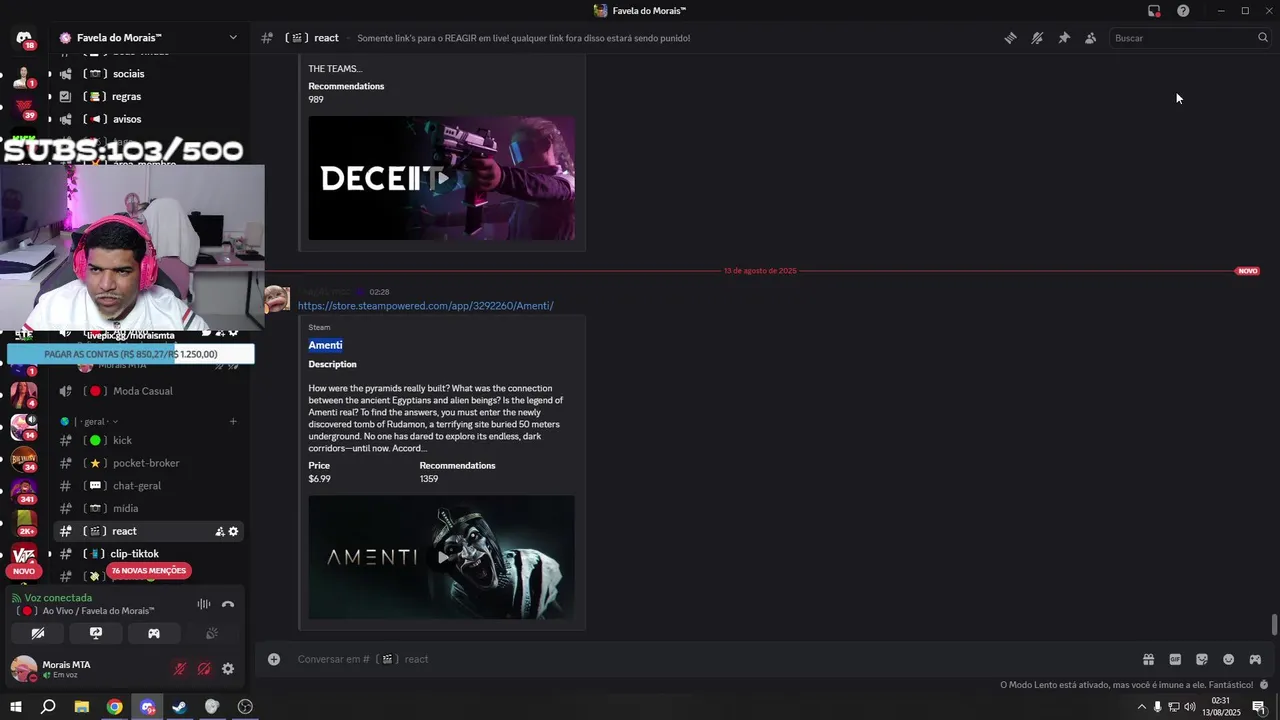Open the Amenti Steam store link
1280x720 pixels.
425,306
